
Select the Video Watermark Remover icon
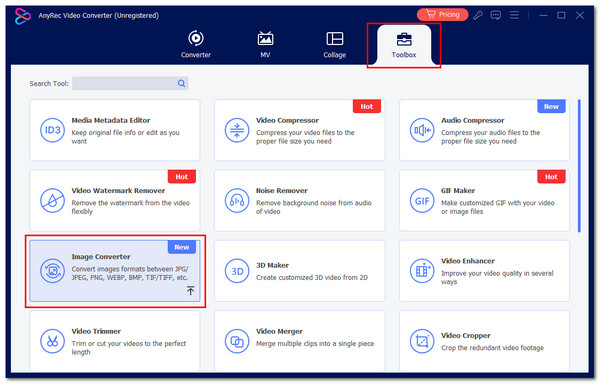coord(52,200)
